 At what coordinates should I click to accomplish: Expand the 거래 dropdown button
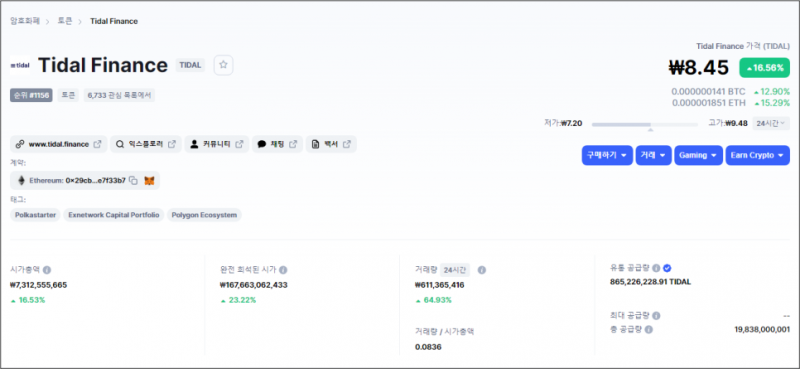pos(654,156)
